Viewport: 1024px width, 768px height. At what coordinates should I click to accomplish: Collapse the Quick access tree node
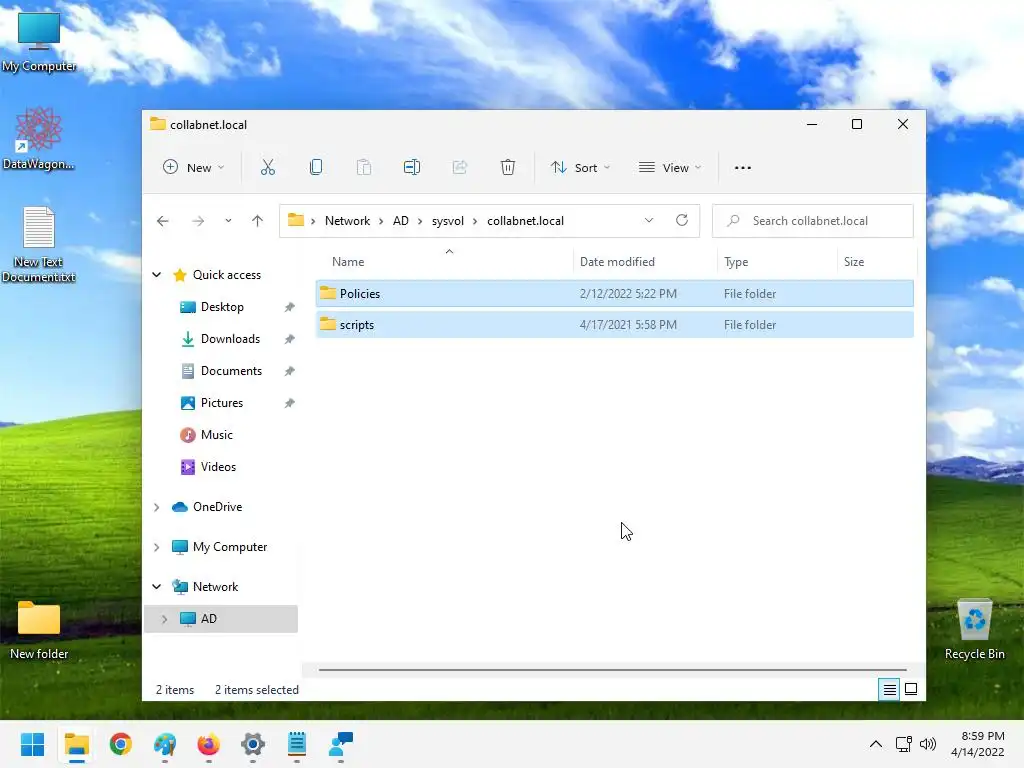[x=157, y=275]
